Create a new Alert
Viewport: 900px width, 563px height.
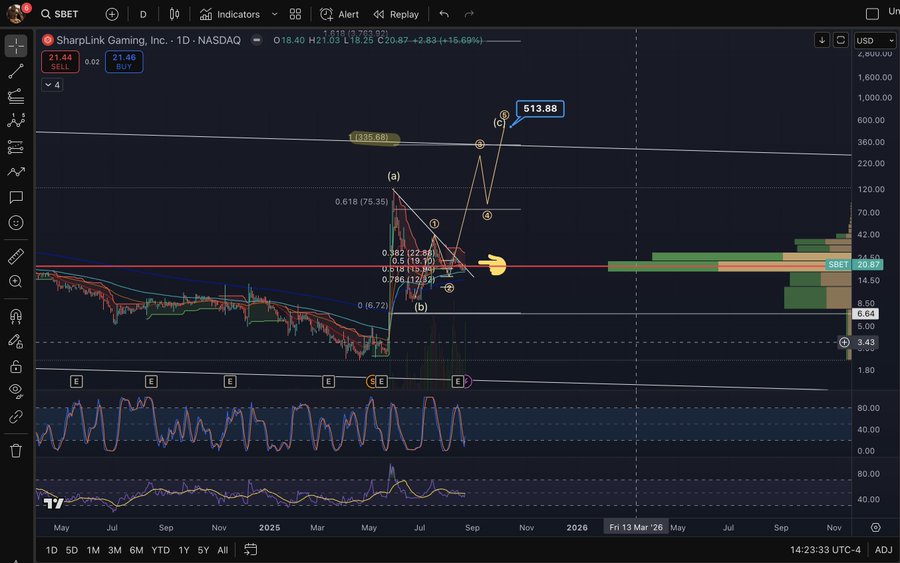339,14
